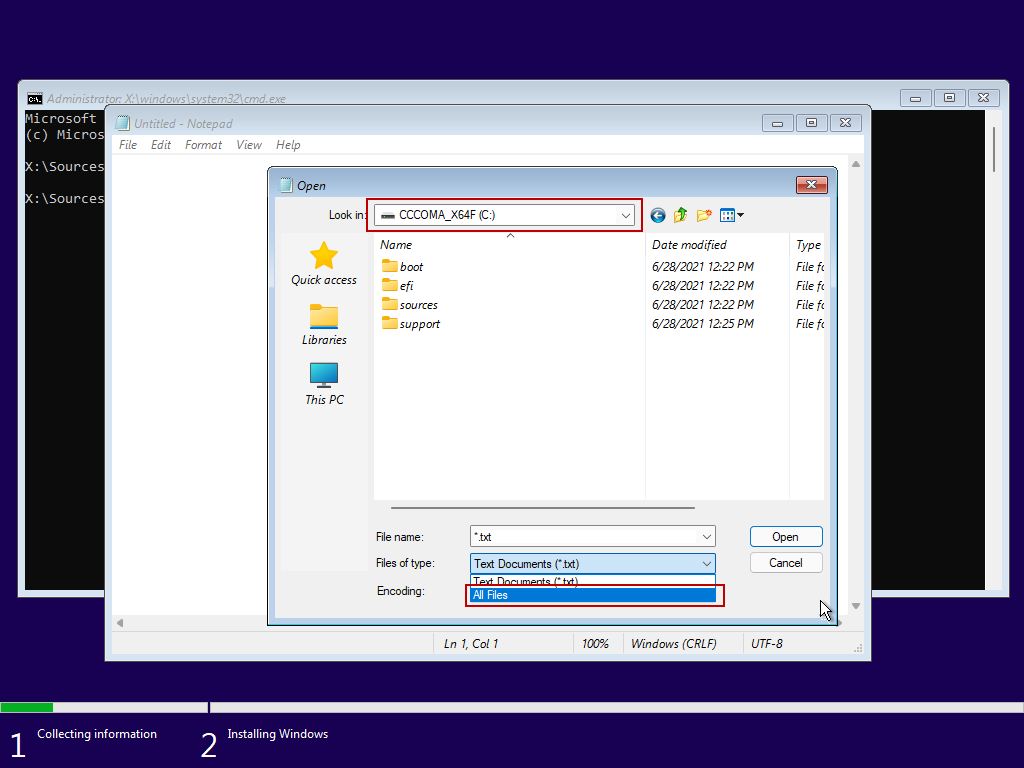Collapse the Files of type dropdown
Screen dimensions: 1024x768
tap(707, 564)
